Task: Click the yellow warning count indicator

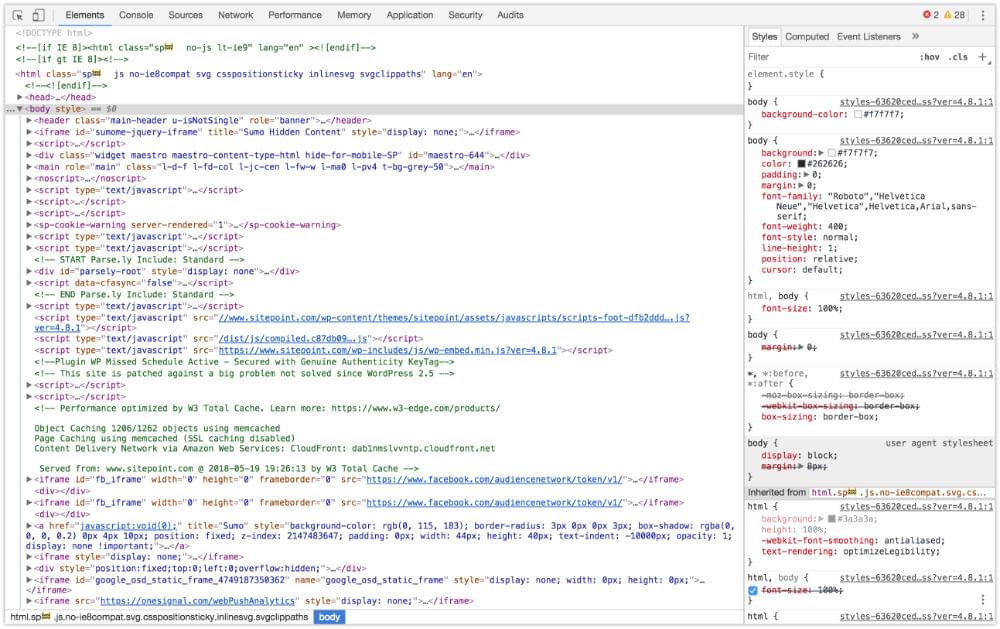Action: click(x=955, y=15)
